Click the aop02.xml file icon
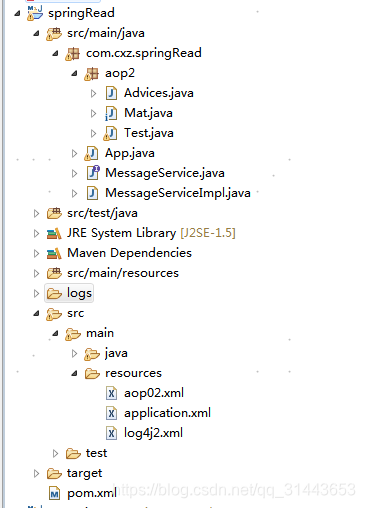The width and height of the screenshot is (365, 508). point(111,393)
